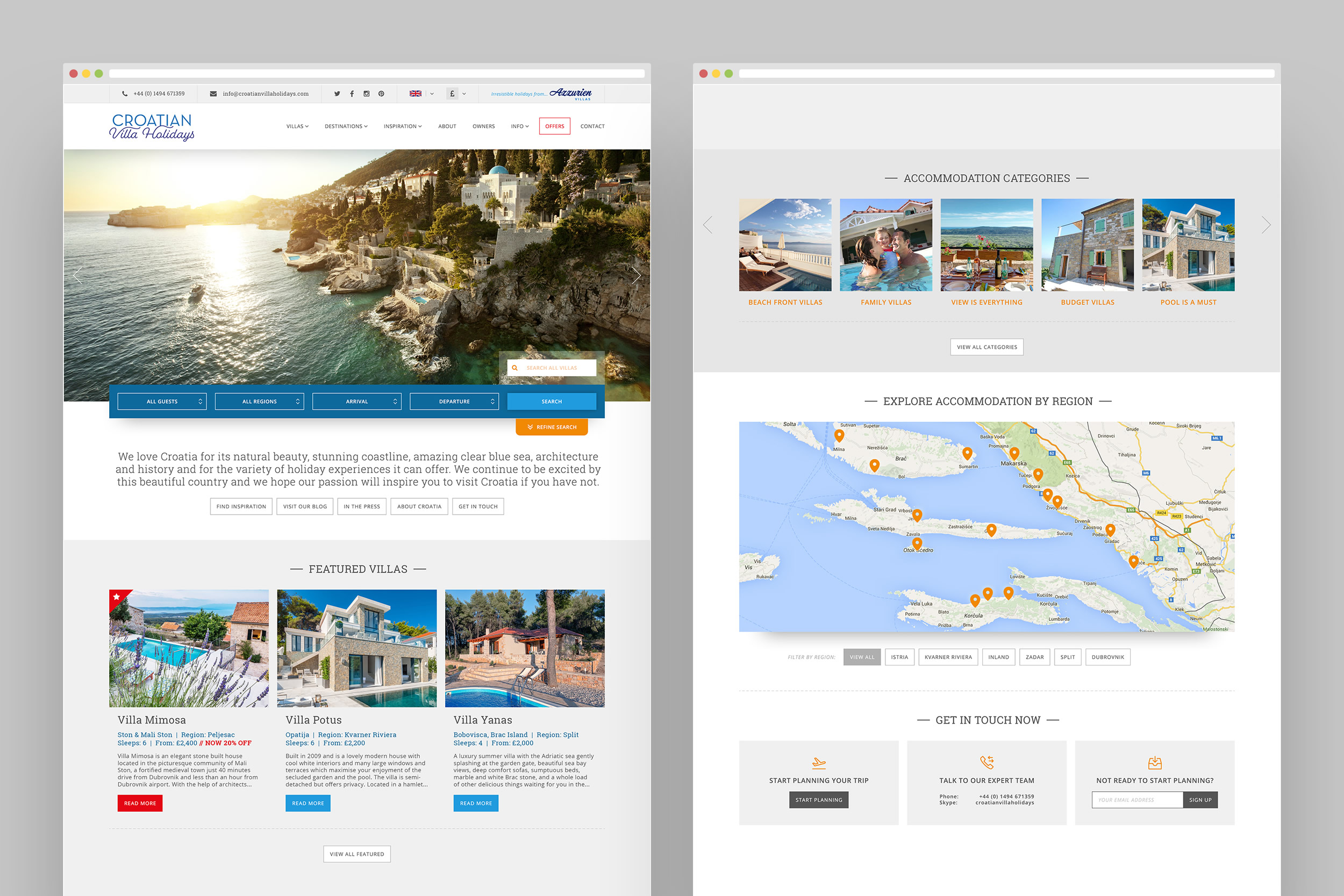Click the blue Search button
1344x896 pixels.
click(x=552, y=402)
